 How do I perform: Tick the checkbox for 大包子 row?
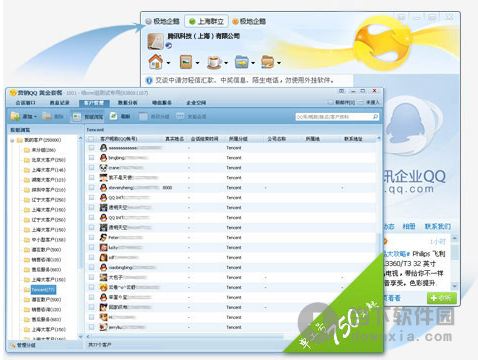tap(91, 277)
